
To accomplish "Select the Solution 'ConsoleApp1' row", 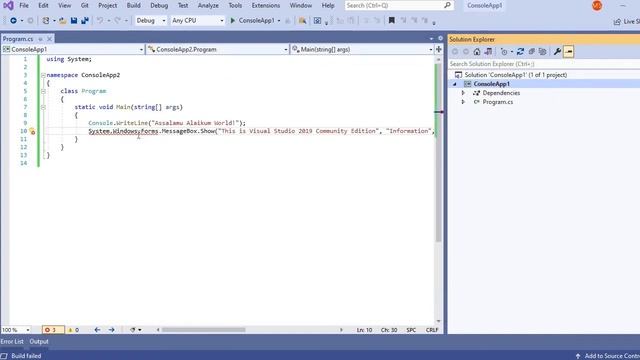I will click(544, 75).
